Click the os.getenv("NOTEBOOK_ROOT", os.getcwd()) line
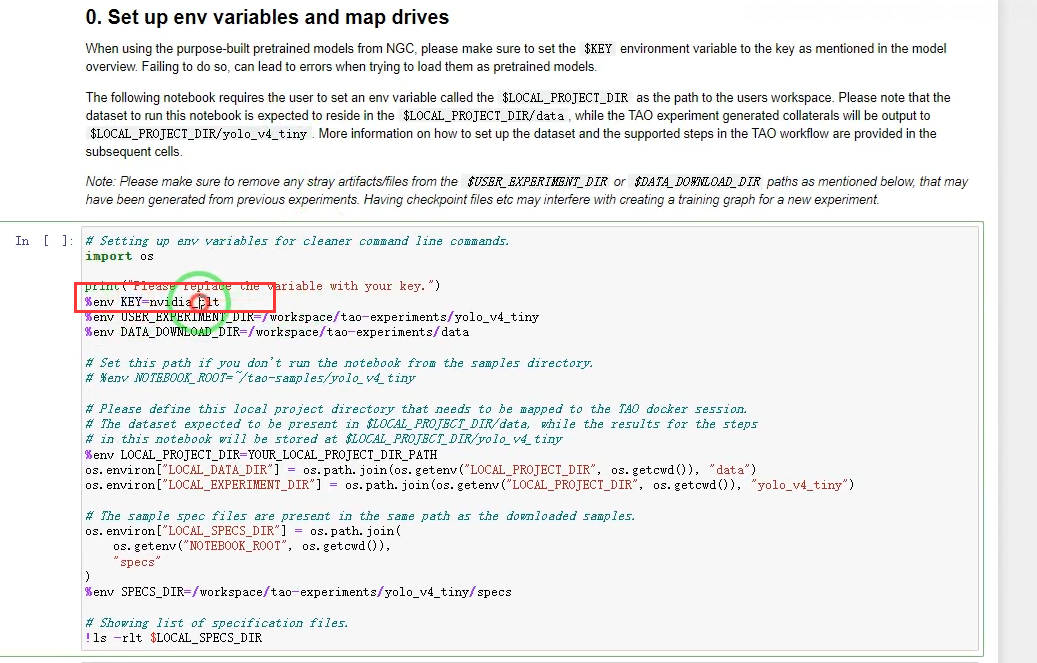Viewport: 1037px width, 663px height. pos(251,546)
